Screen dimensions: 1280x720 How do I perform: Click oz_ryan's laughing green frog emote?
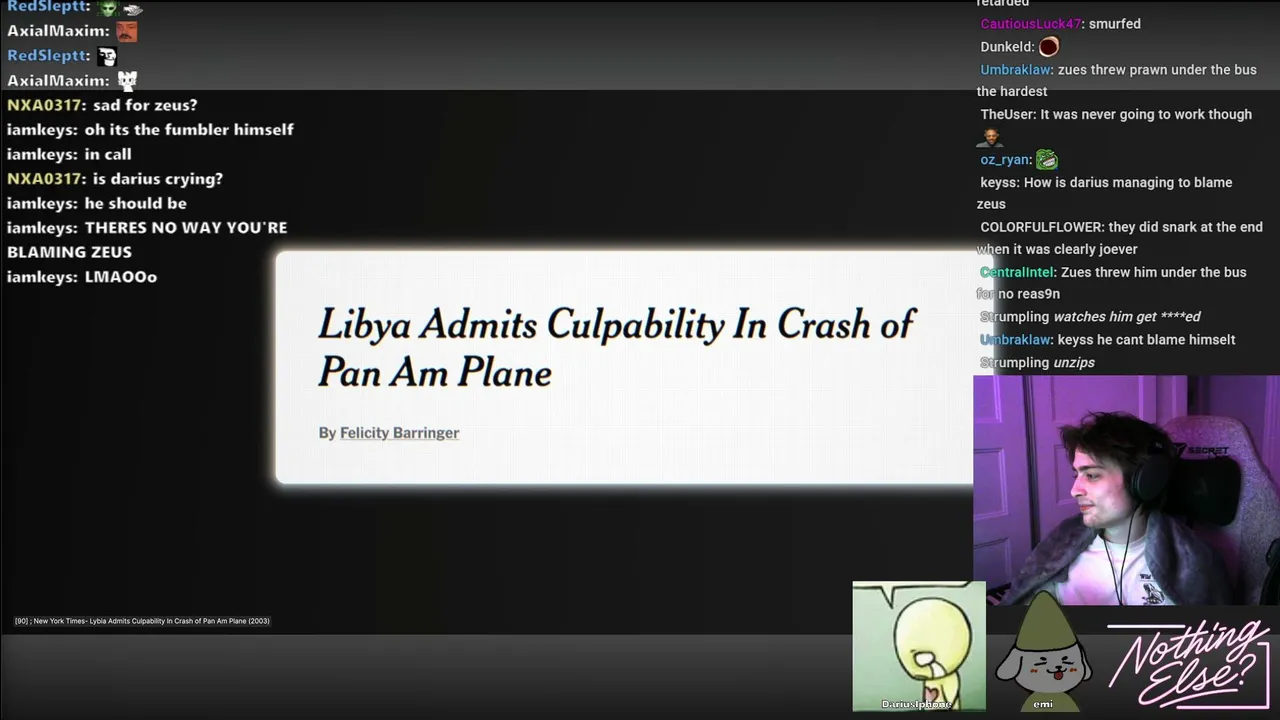[x=1046, y=159]
